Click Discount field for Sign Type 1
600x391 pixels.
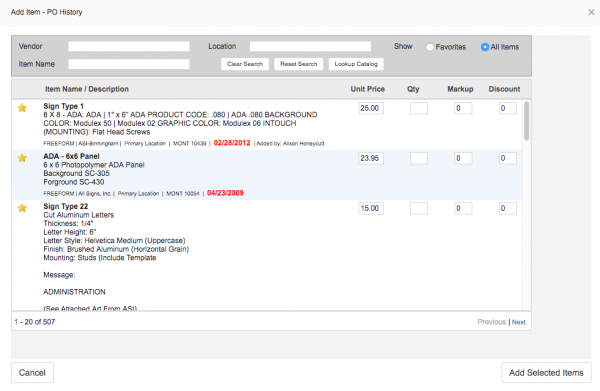pyautogui.click(x=508, y=108)
